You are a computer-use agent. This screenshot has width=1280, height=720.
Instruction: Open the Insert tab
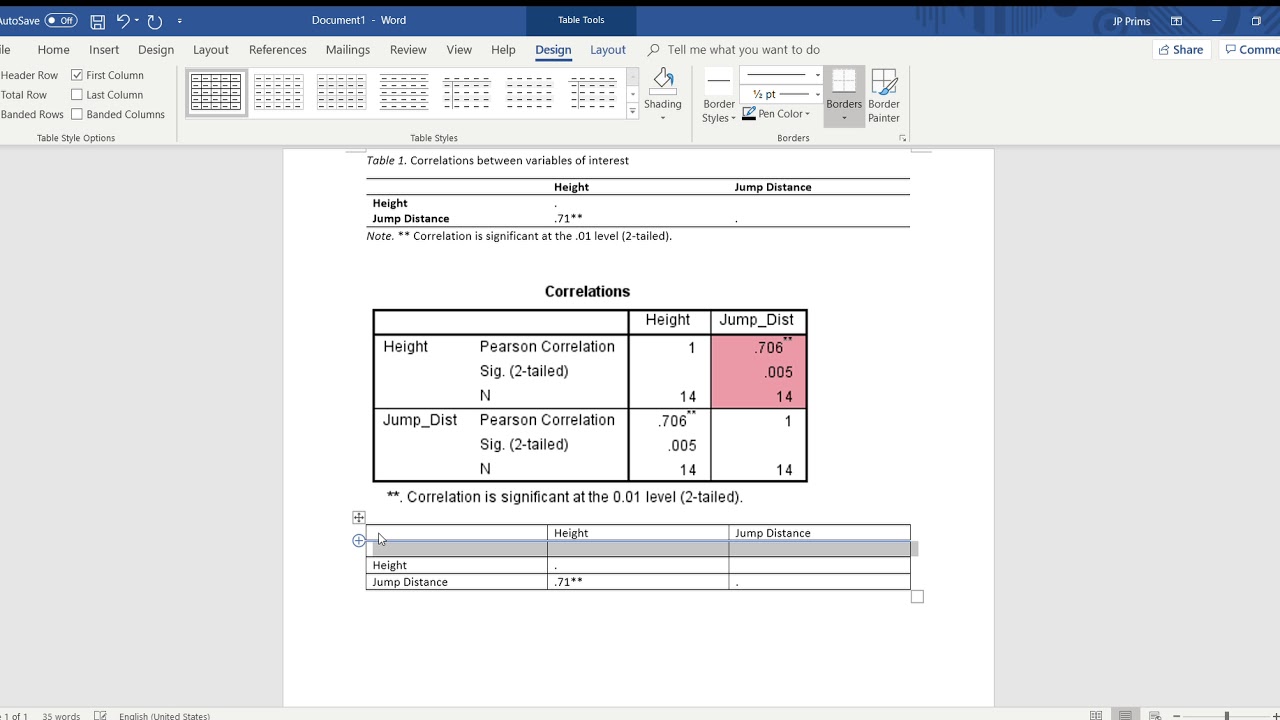104,50
